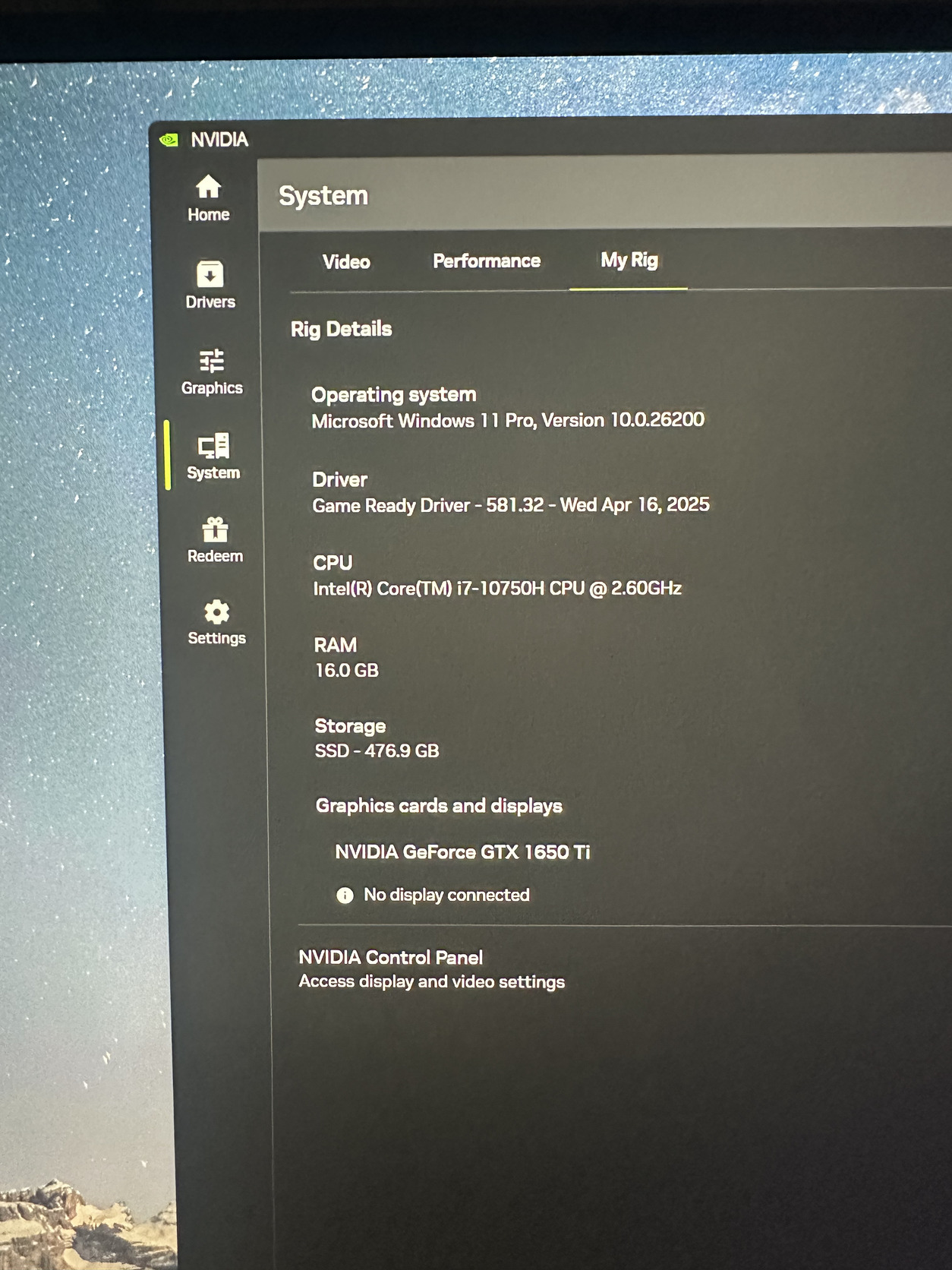Click the Storage label
952x1270 pixels.
(350, 726)
